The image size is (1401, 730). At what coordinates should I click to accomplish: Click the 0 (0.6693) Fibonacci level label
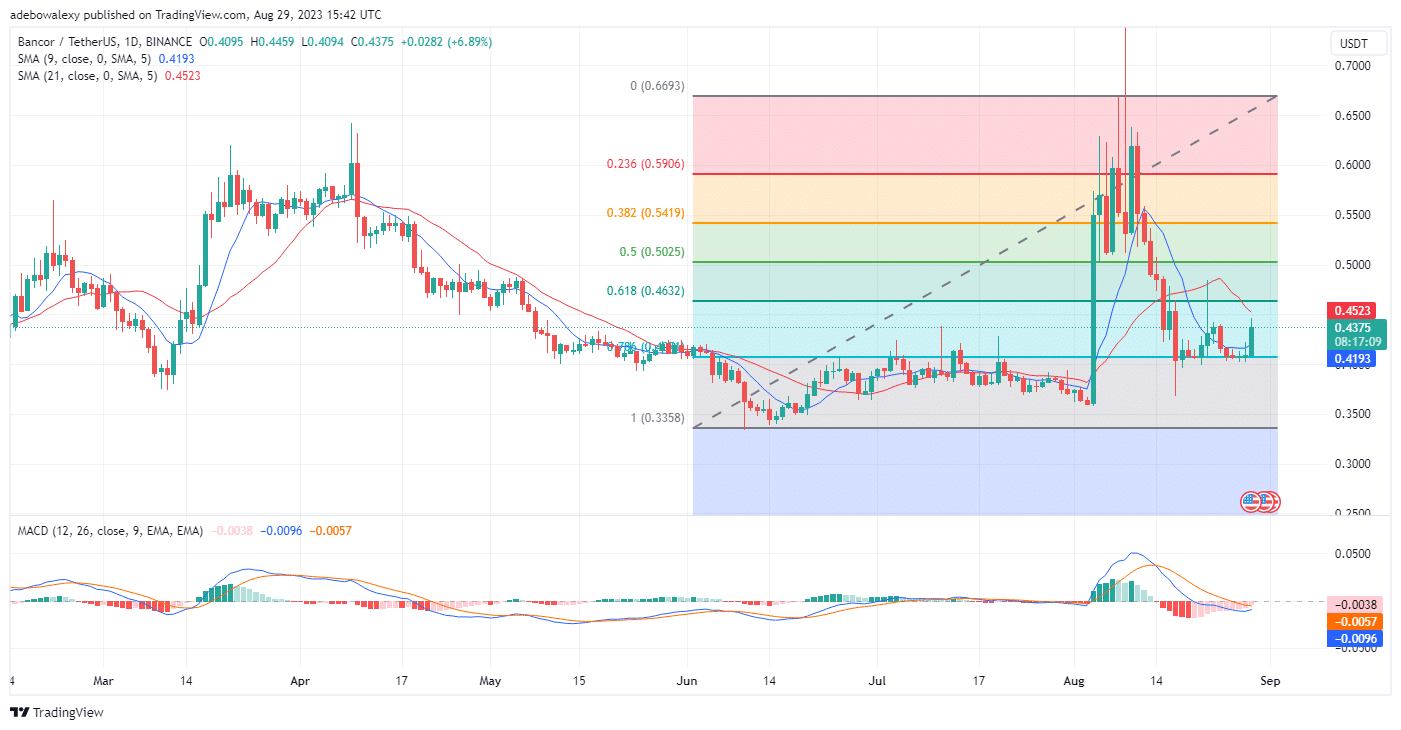657,86
